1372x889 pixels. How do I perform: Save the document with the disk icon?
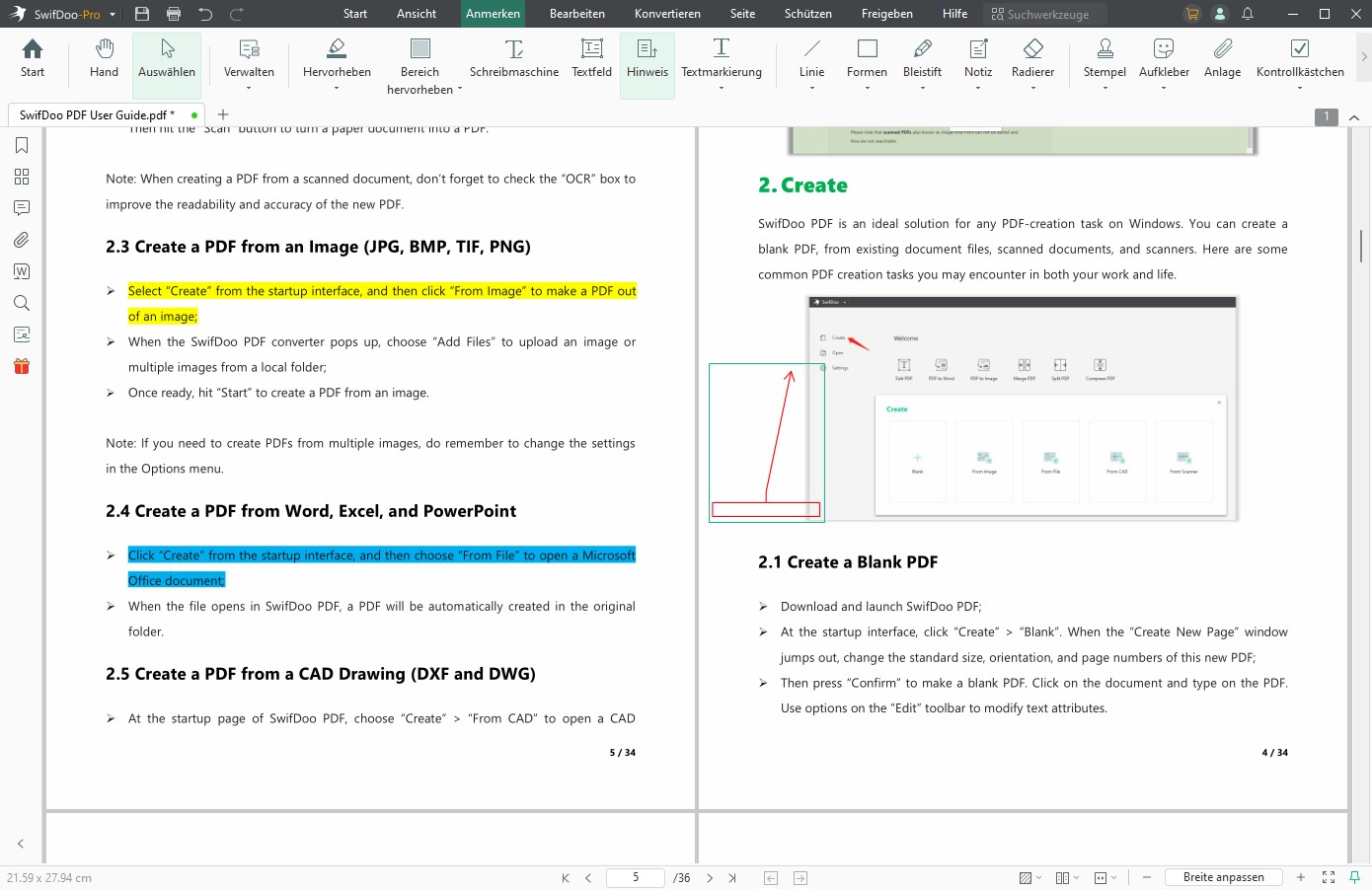[x=142, y=14]
